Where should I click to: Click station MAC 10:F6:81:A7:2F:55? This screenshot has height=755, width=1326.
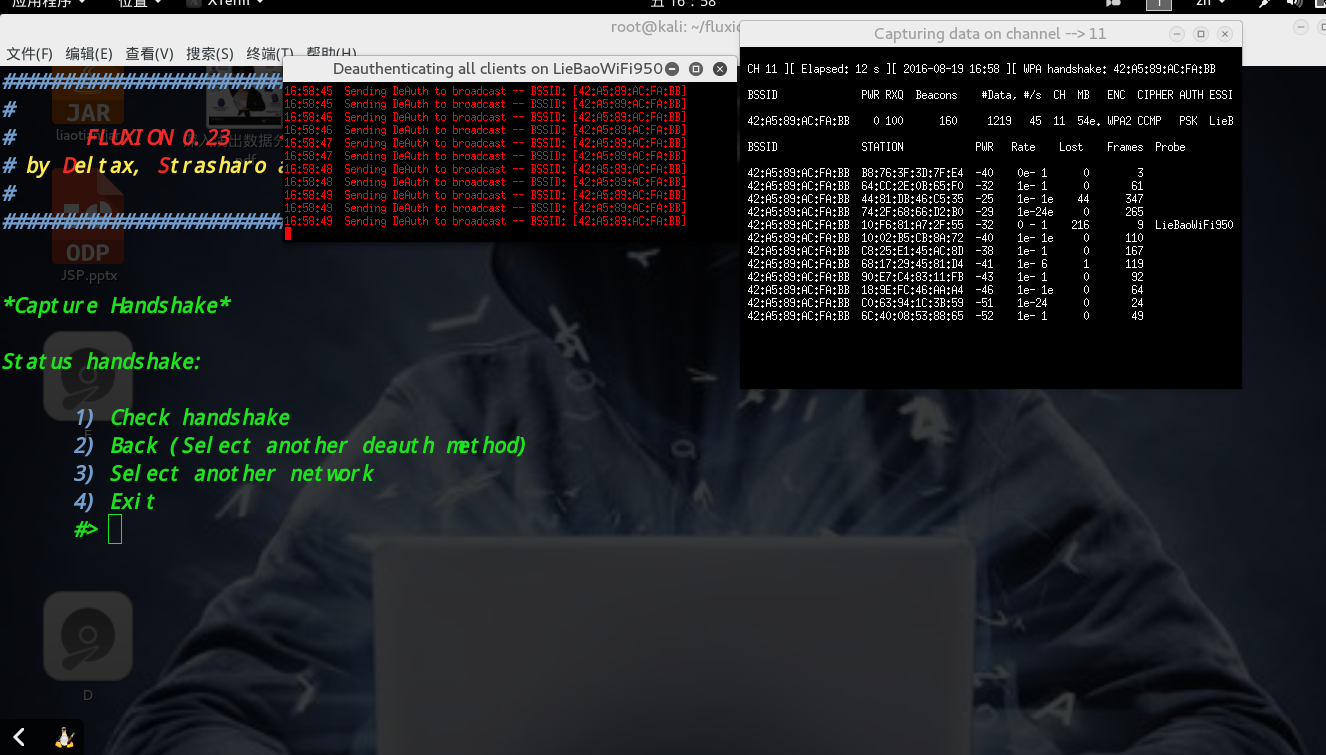912,225
